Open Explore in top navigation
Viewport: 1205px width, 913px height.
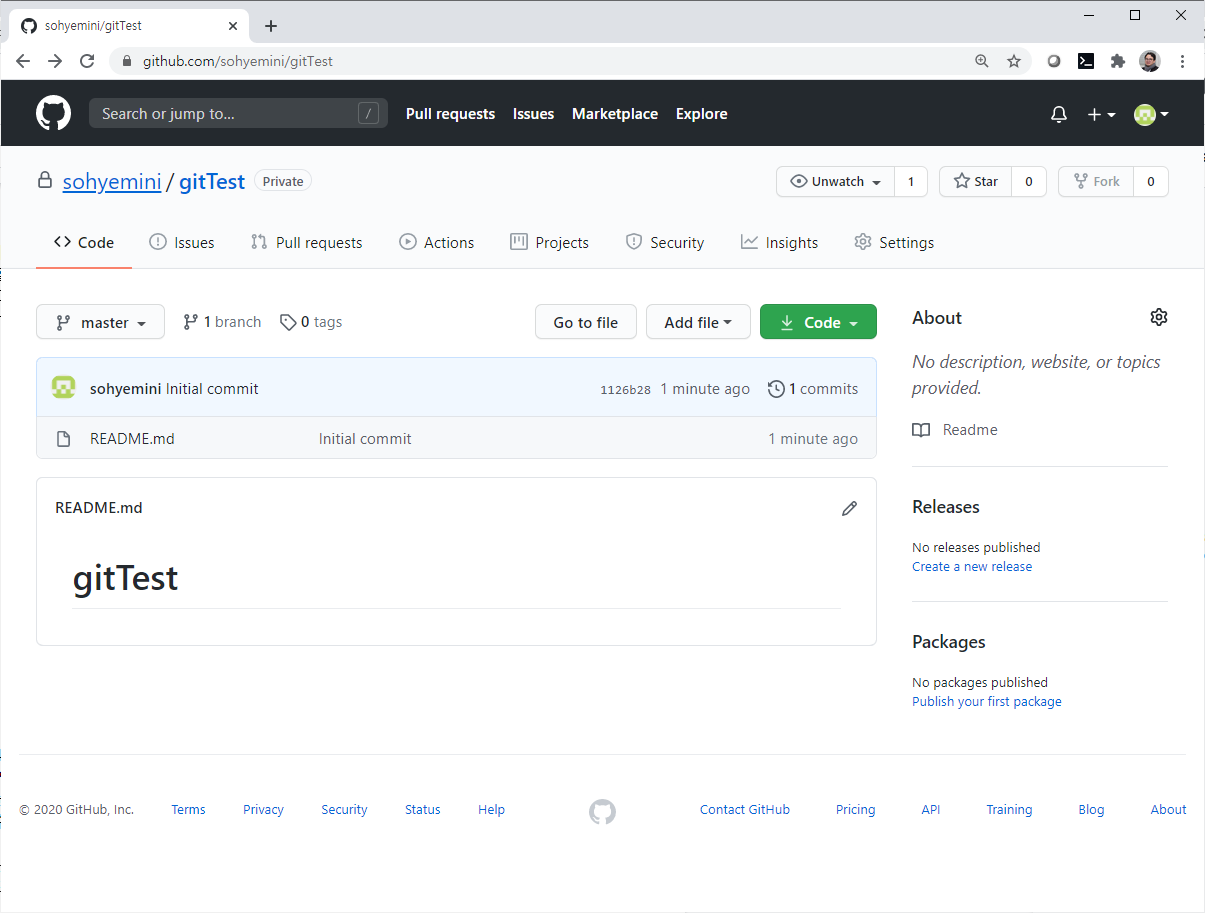(x=701, y=114)
